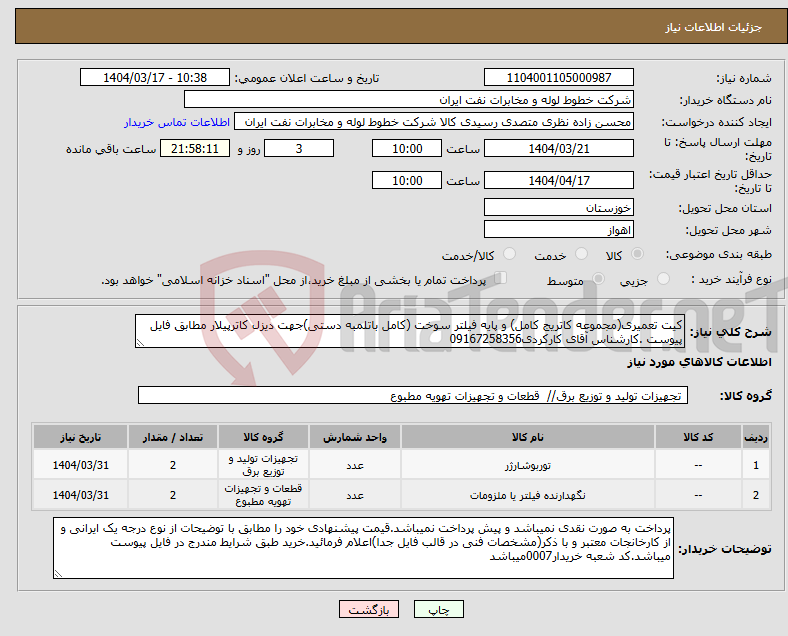The width and height of the screenshot is (788, 636).
Task: Click the description textarea resize handle
Action: tap(140, 343)
